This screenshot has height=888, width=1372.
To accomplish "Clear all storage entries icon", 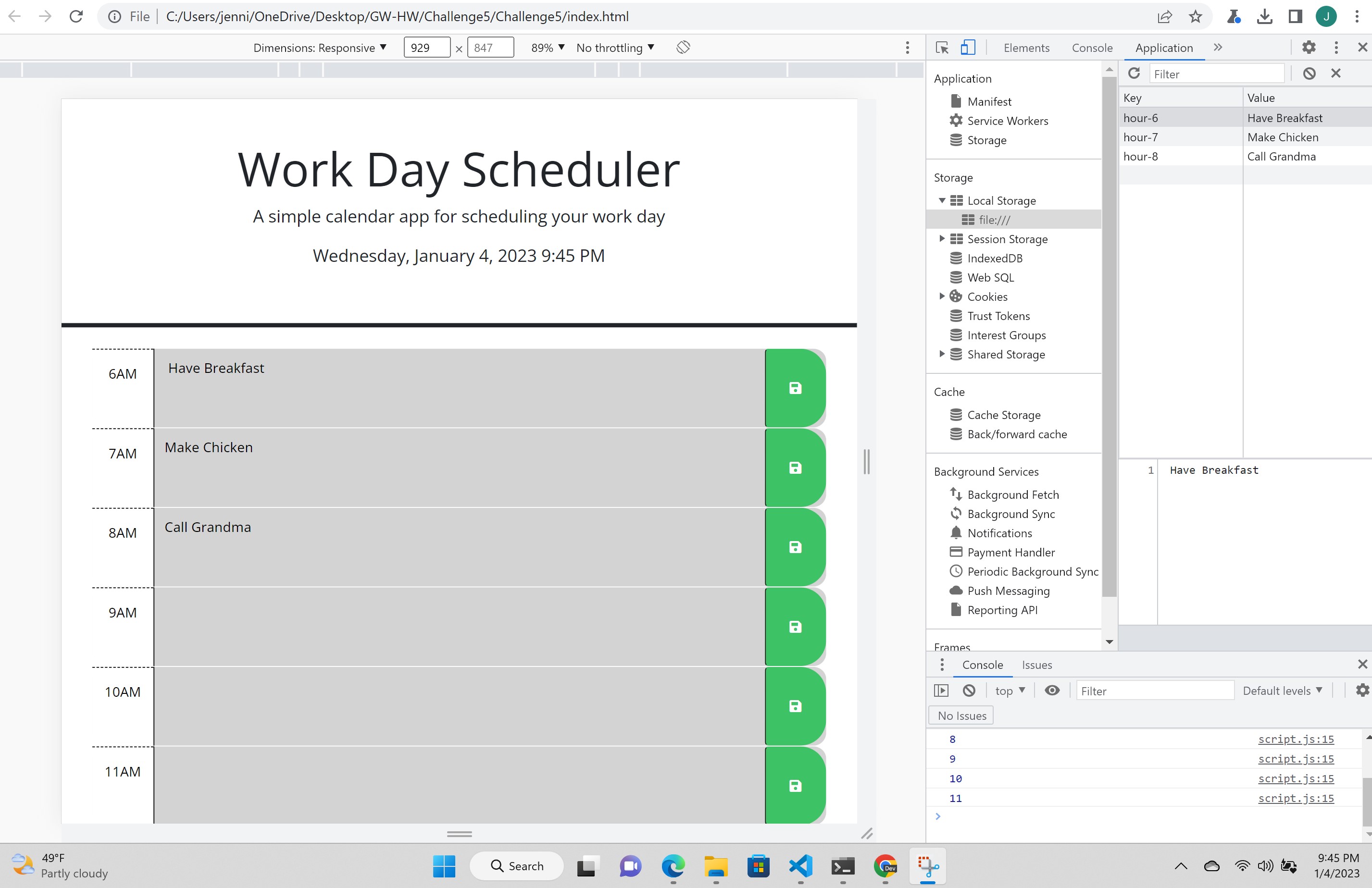I will [1309, 73].
